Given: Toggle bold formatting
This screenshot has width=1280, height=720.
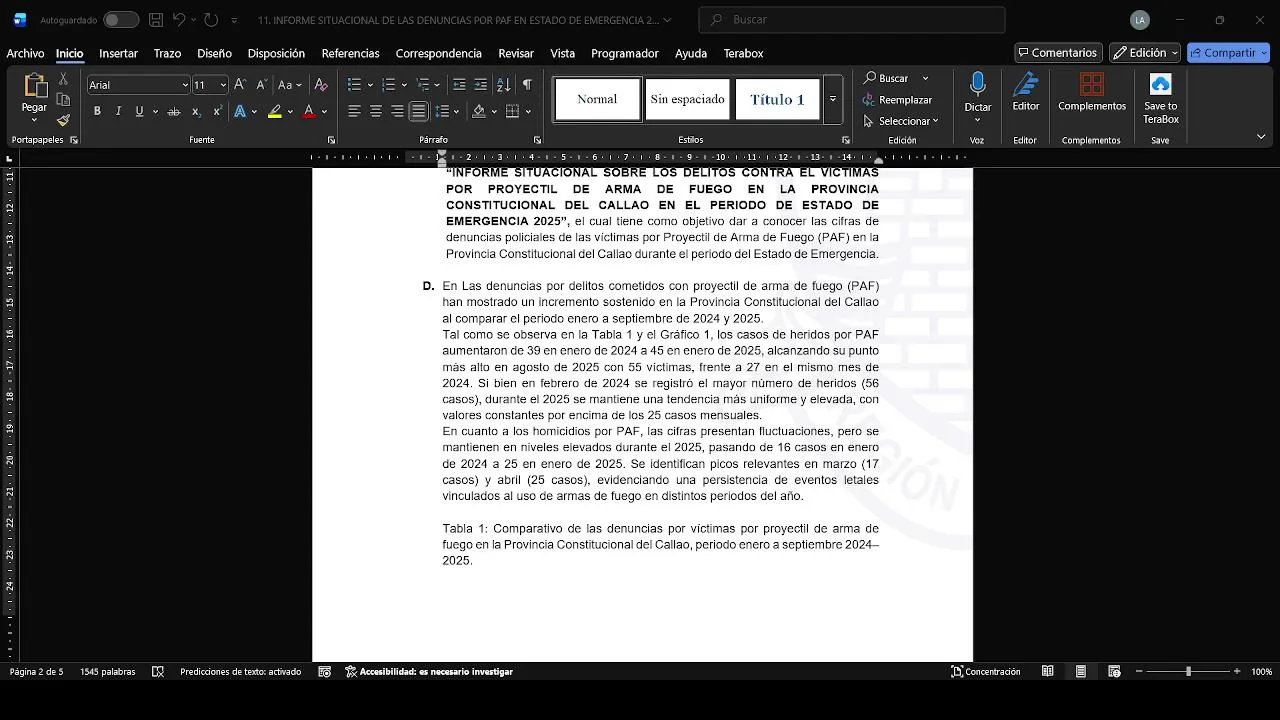Looking at the screenshot, I should 97,111.
